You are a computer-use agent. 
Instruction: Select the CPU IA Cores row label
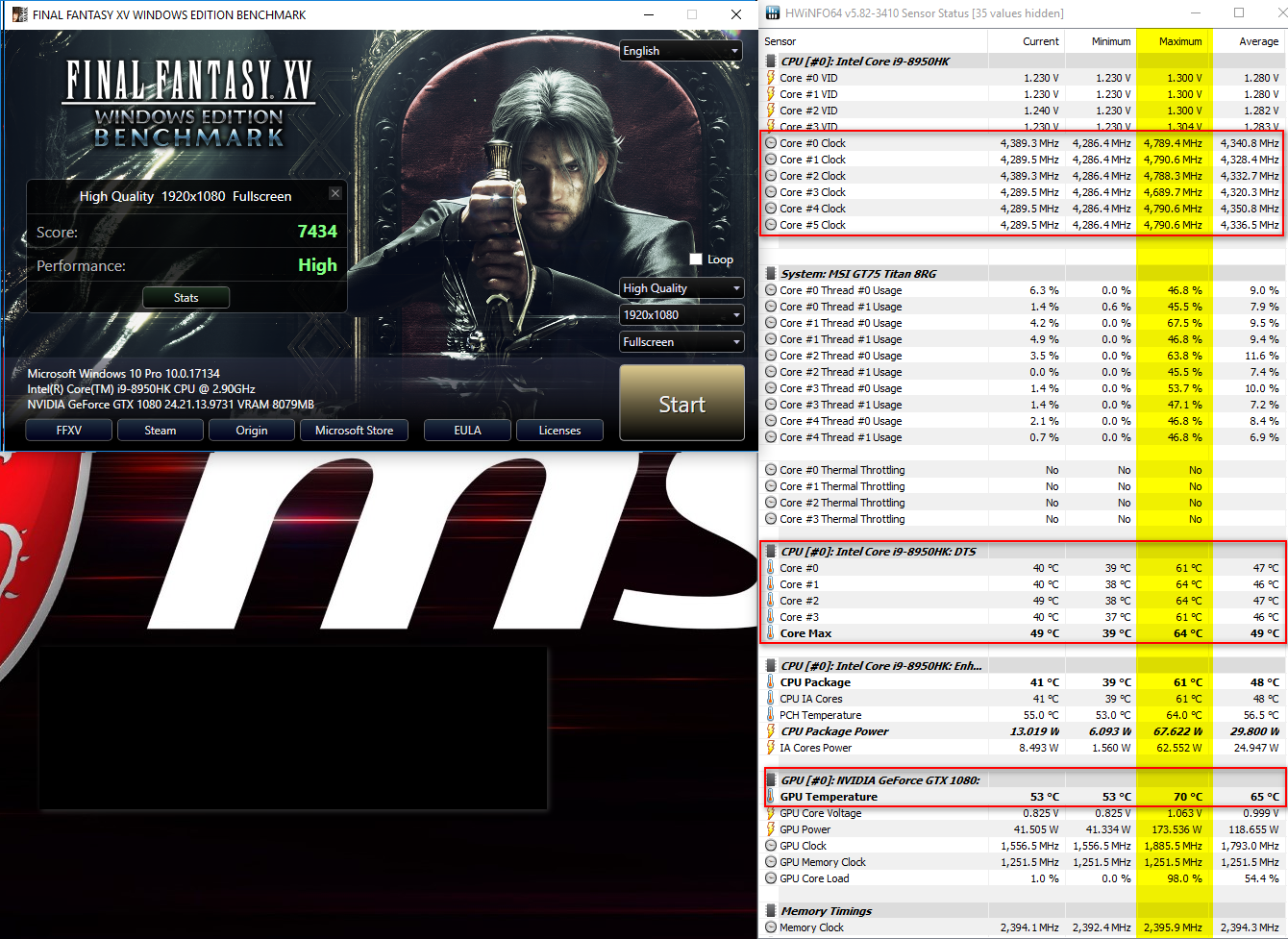click(811, 699)
